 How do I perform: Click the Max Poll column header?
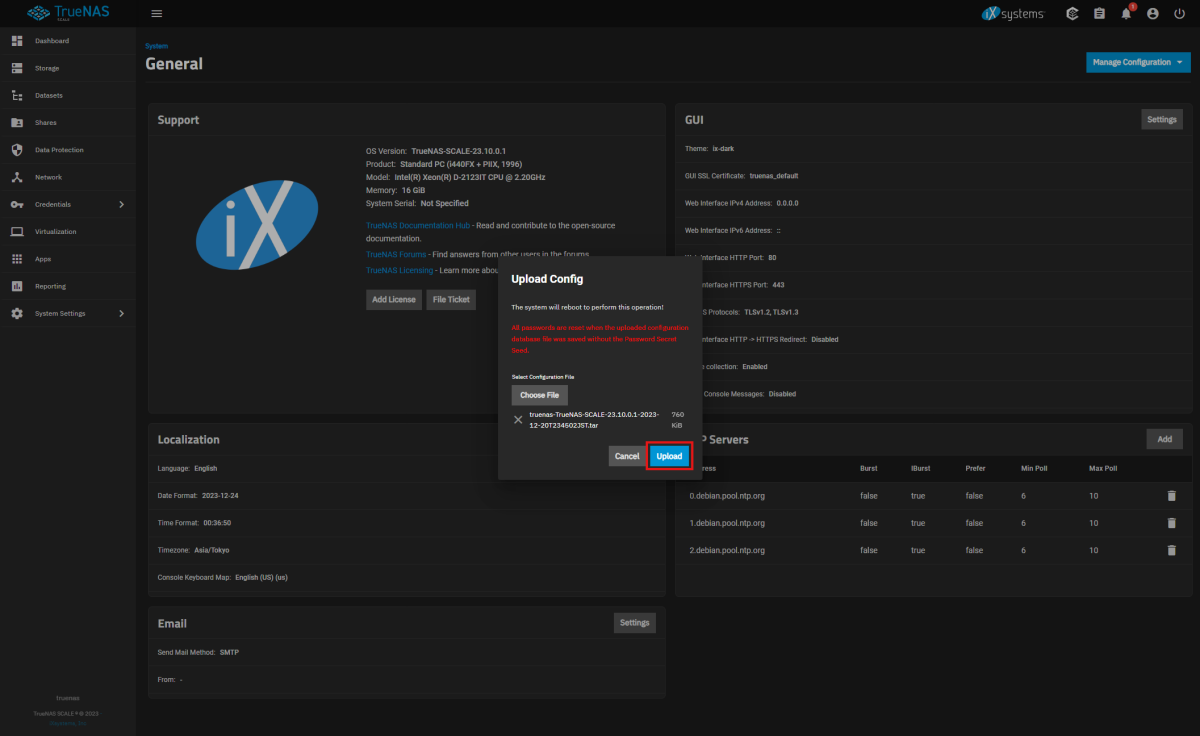pyautogui.click(x=1105, y=468)
